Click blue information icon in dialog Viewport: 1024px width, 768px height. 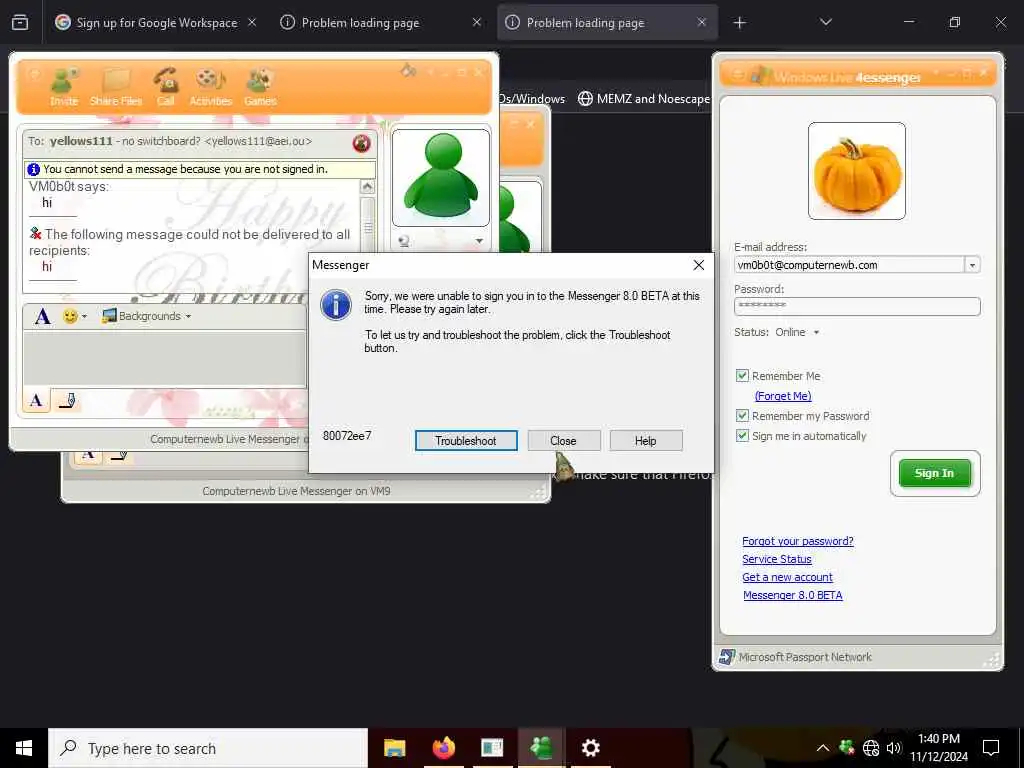pyautogui.click(x=336, y=305)
